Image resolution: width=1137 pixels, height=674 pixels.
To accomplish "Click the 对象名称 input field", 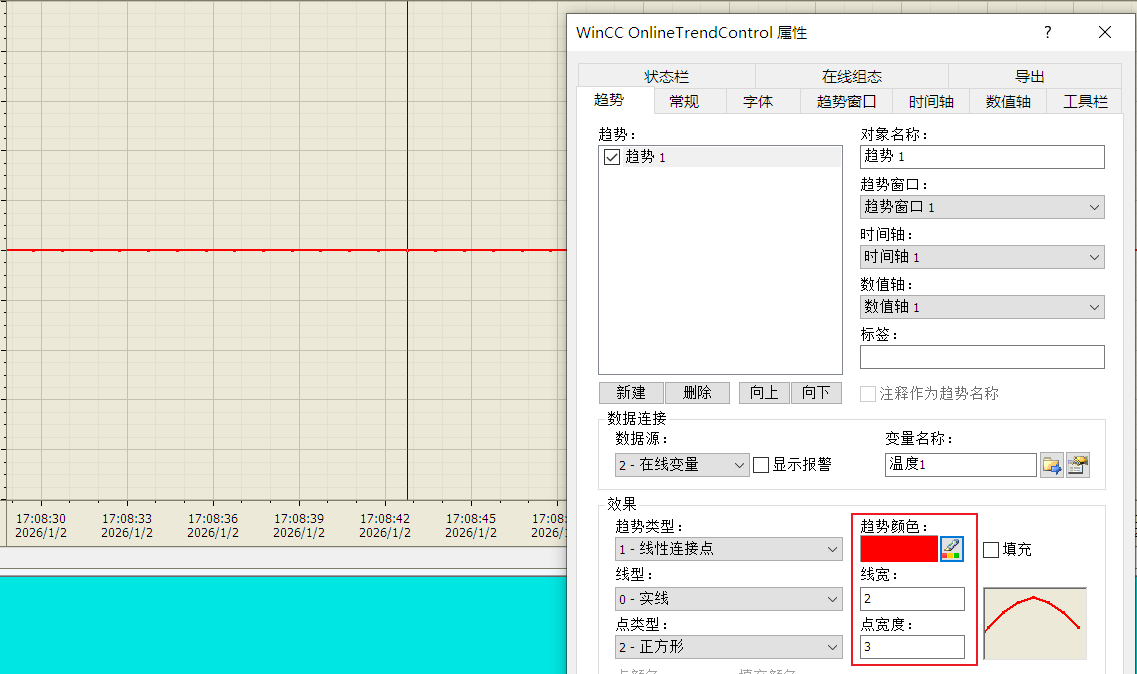I will (x=982, y=157).
